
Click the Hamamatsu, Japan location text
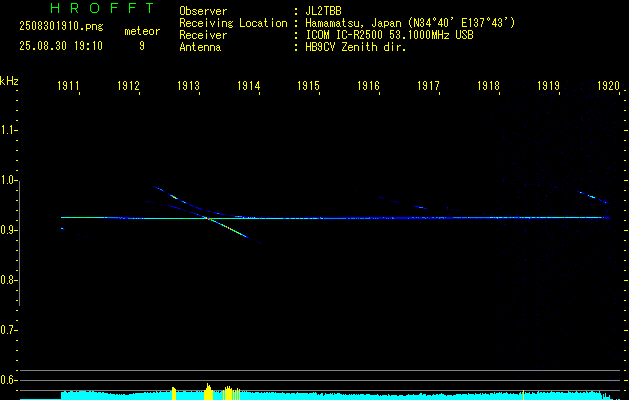410,23
